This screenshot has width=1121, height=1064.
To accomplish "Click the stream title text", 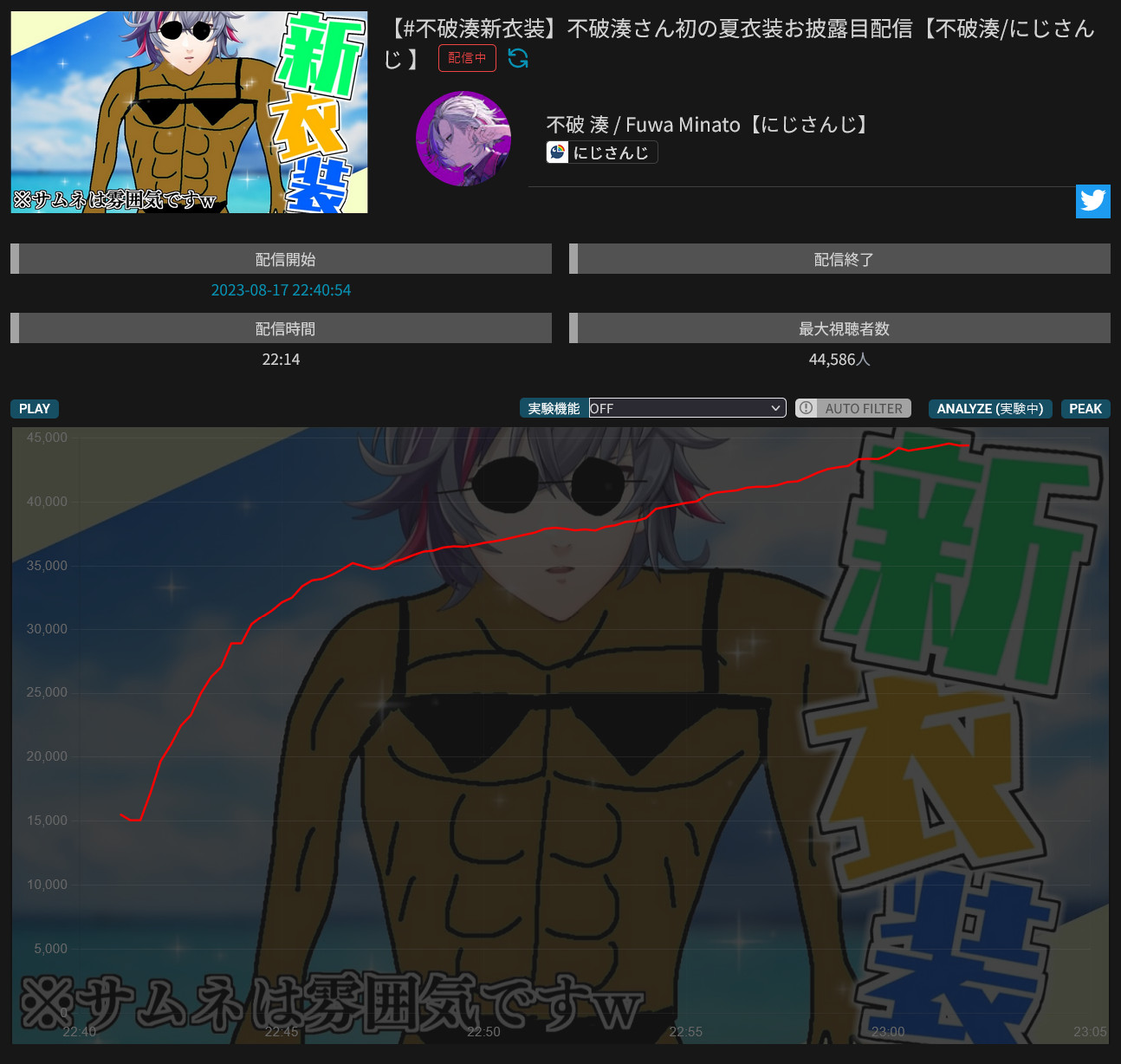I will (x=739, y=42).
